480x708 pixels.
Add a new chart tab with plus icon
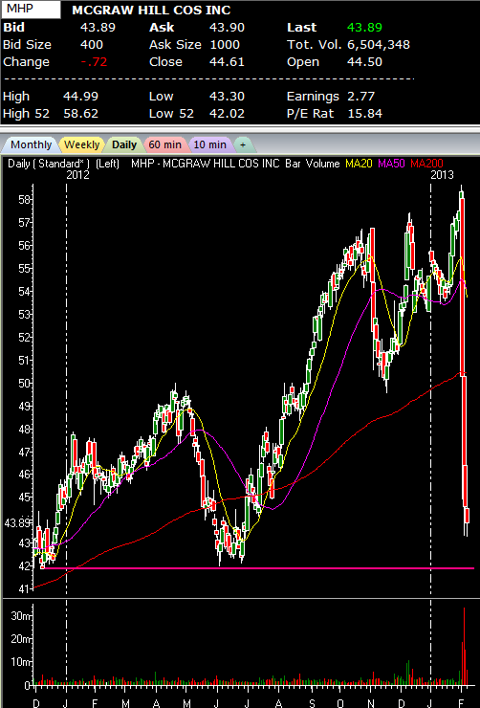pos(243,145)
